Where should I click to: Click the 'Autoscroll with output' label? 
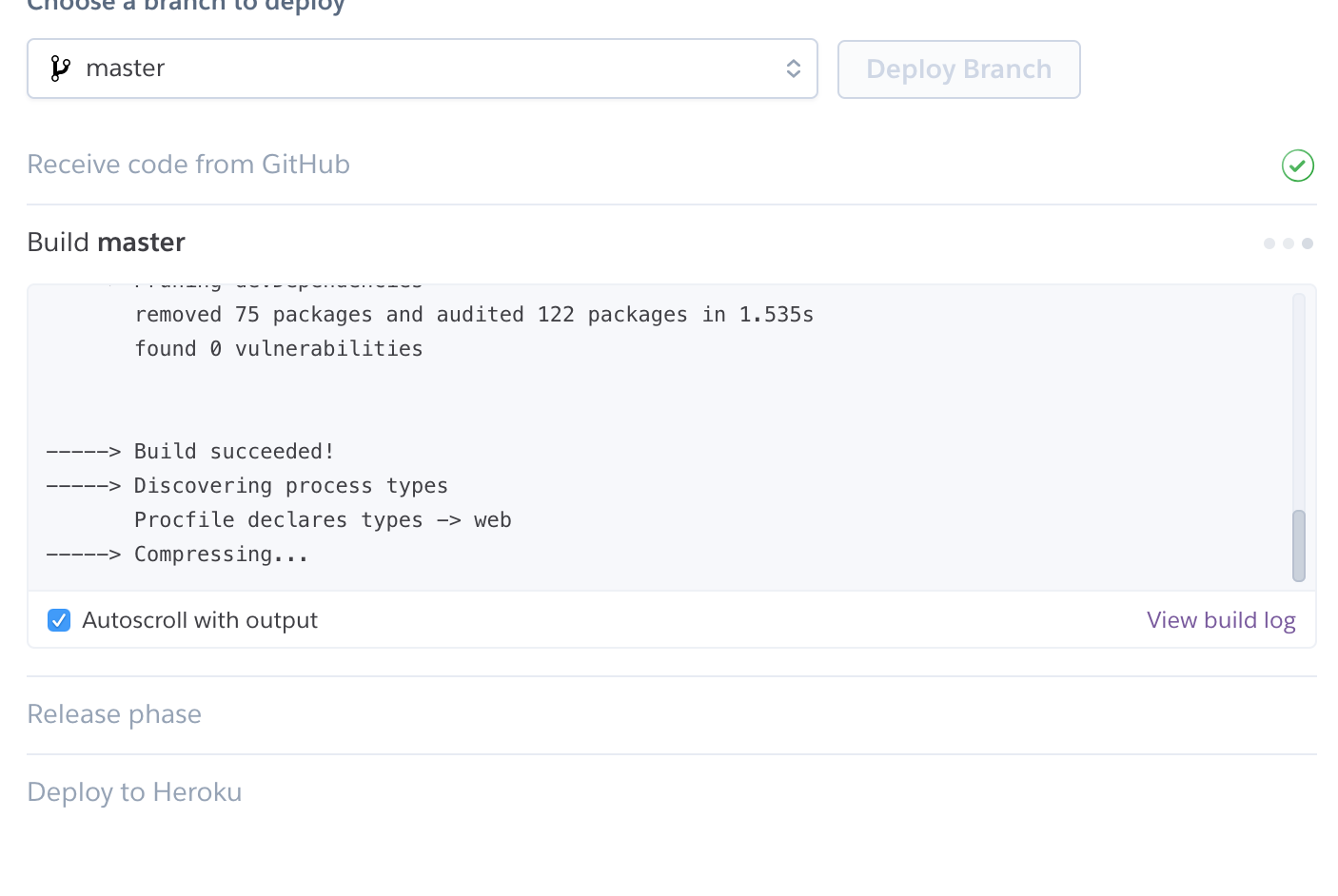[200, 620]
